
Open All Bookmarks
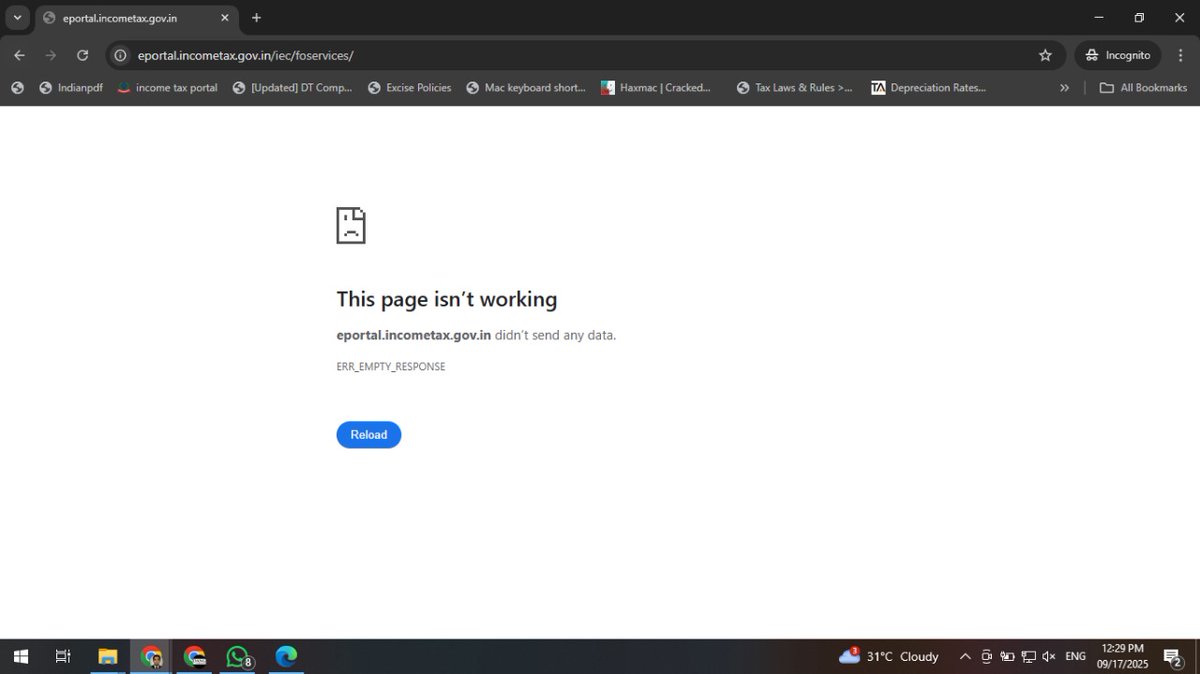1143,87
